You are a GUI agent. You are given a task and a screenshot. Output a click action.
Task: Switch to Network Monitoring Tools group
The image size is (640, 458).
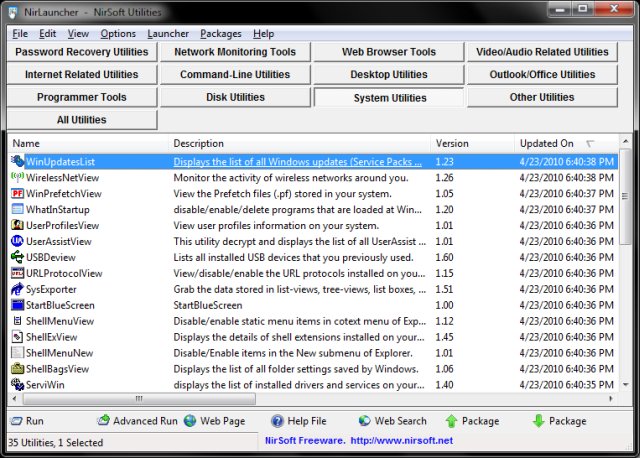[235, 52]
